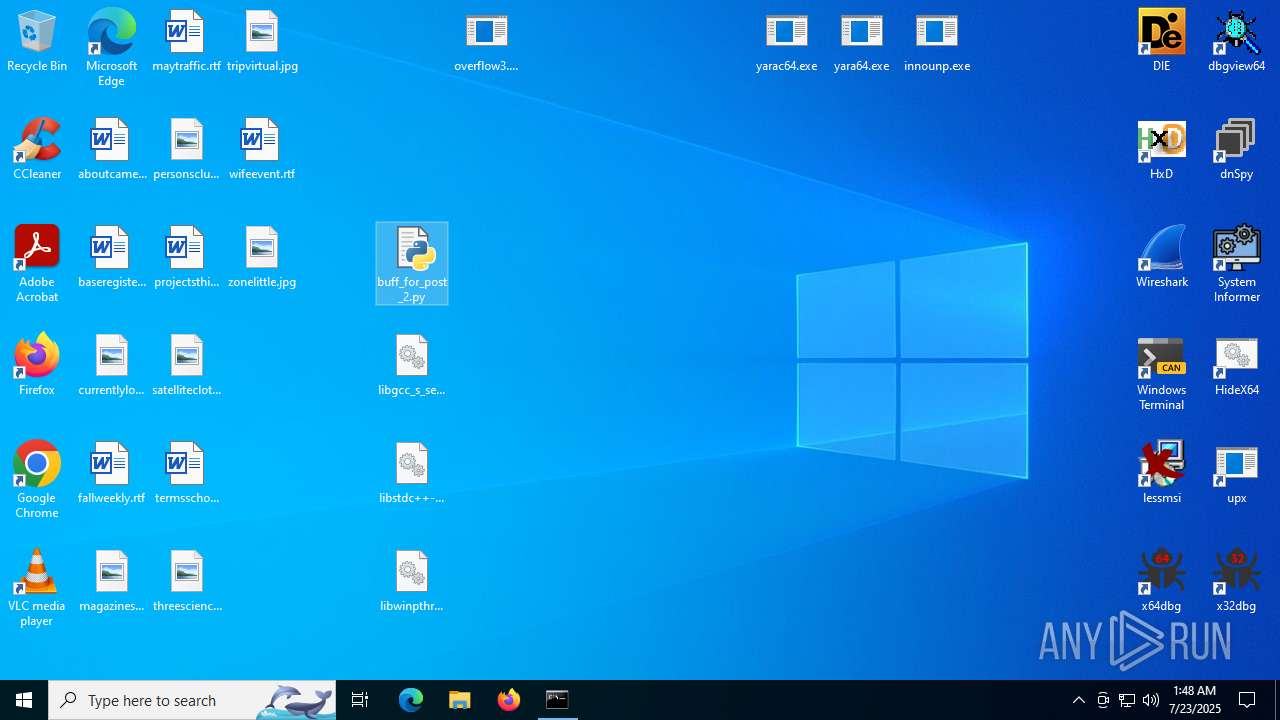The height and width of the screenshot is (720, 1280).
Task: Select x32dbg debugger shortcut
Action: coord(1237,582)
